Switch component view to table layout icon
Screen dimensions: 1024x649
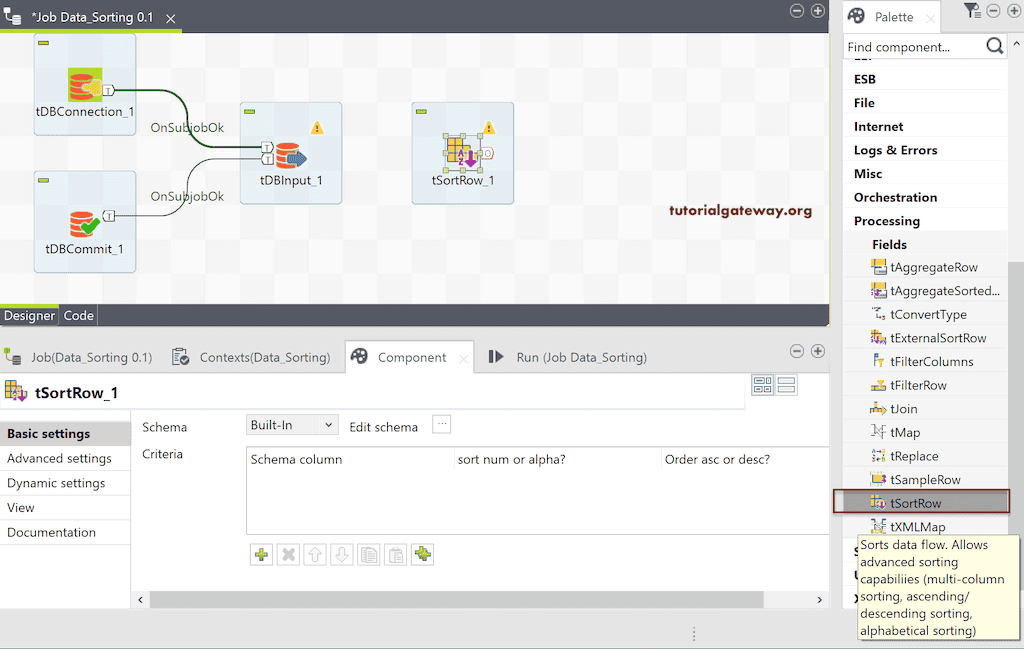point(762,385)
